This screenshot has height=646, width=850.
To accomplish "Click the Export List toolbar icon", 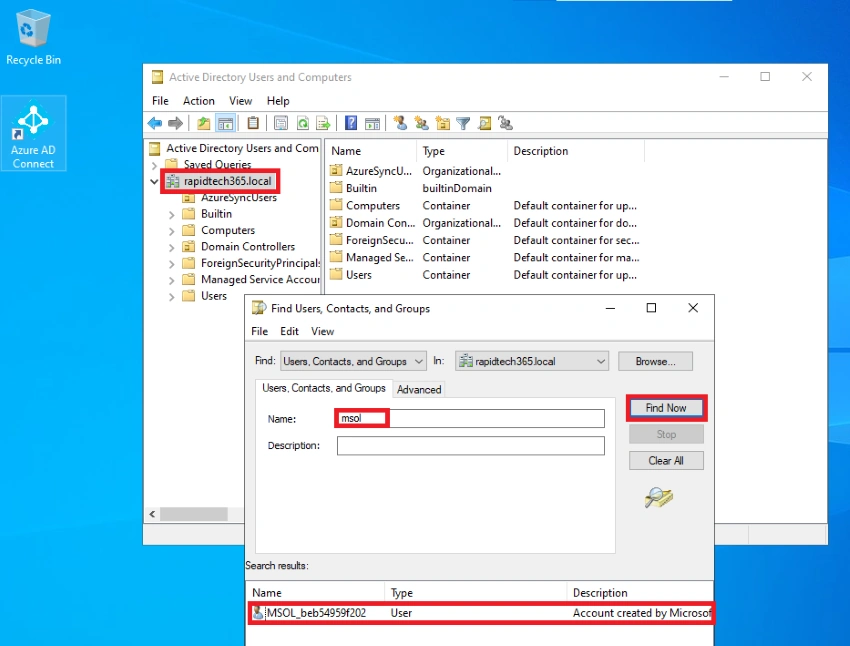I will pyautogui.click(x=323, y=124).
